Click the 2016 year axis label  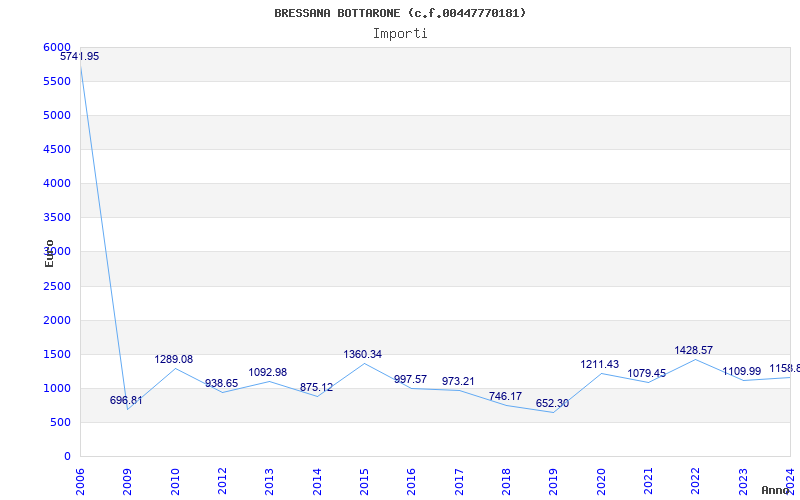tap(412, 481)
